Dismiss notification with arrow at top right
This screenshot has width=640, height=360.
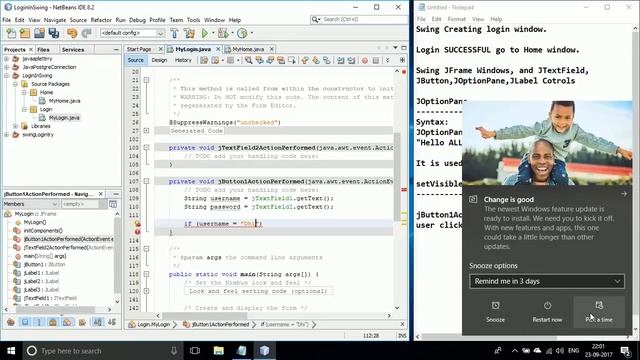tap(624, 194)
